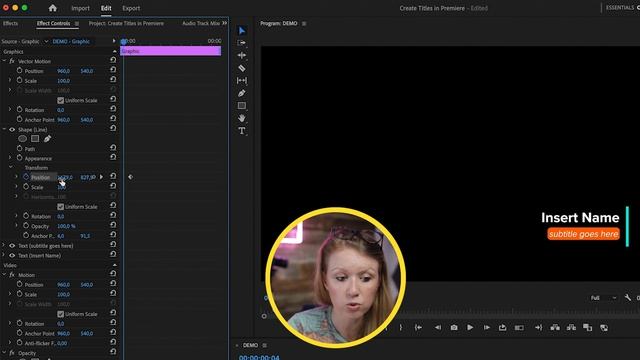Select the Ripple Edit tool
This screenshot has height=360, width=640.
pos(242,55)
